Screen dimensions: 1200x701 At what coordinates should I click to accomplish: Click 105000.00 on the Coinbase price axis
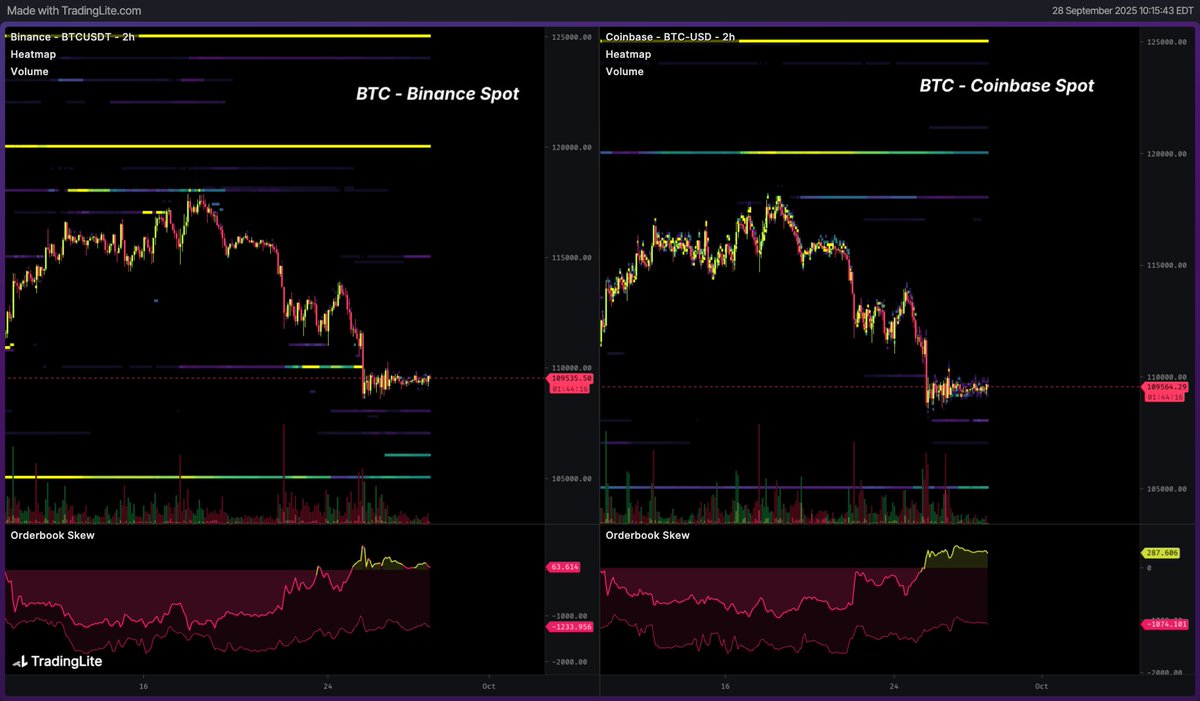pyautogui.click(x=1167, y=488)
